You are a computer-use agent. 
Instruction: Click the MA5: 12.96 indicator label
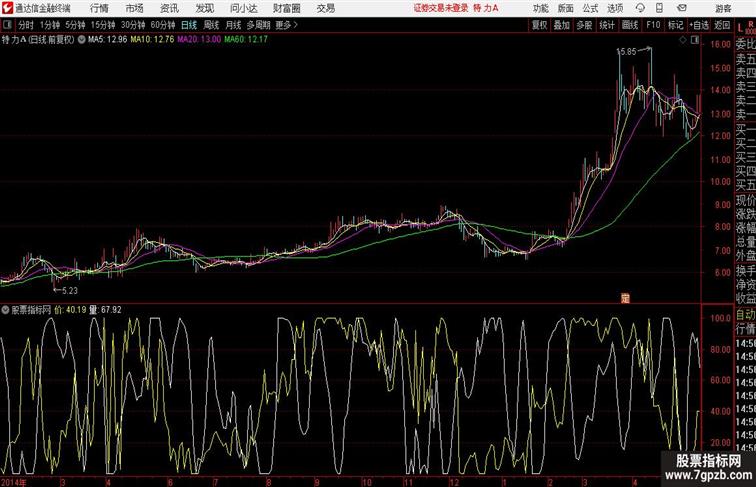tap(108, 40)
